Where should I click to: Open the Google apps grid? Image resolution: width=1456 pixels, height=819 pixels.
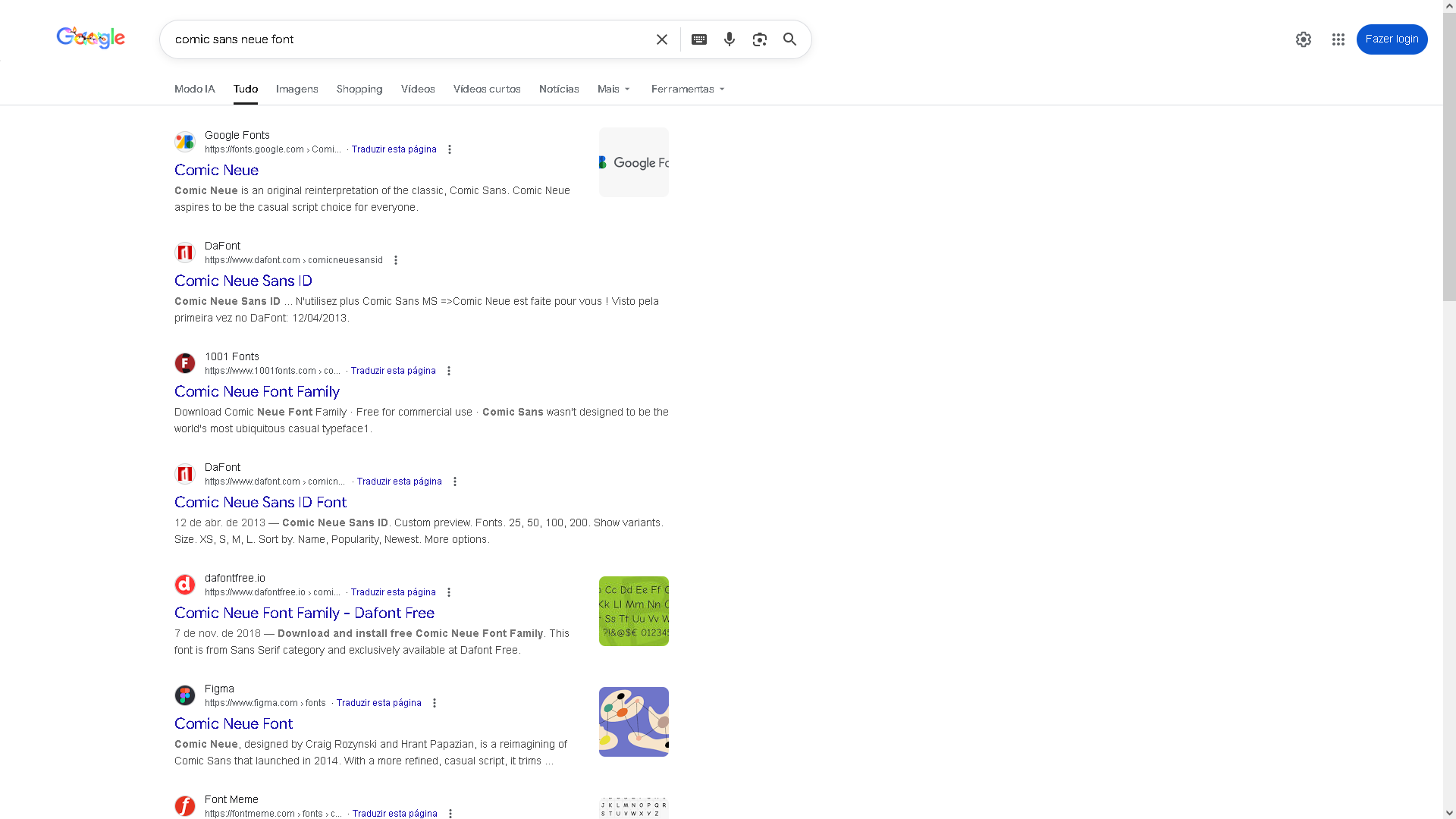click(x=1338, y=39)
